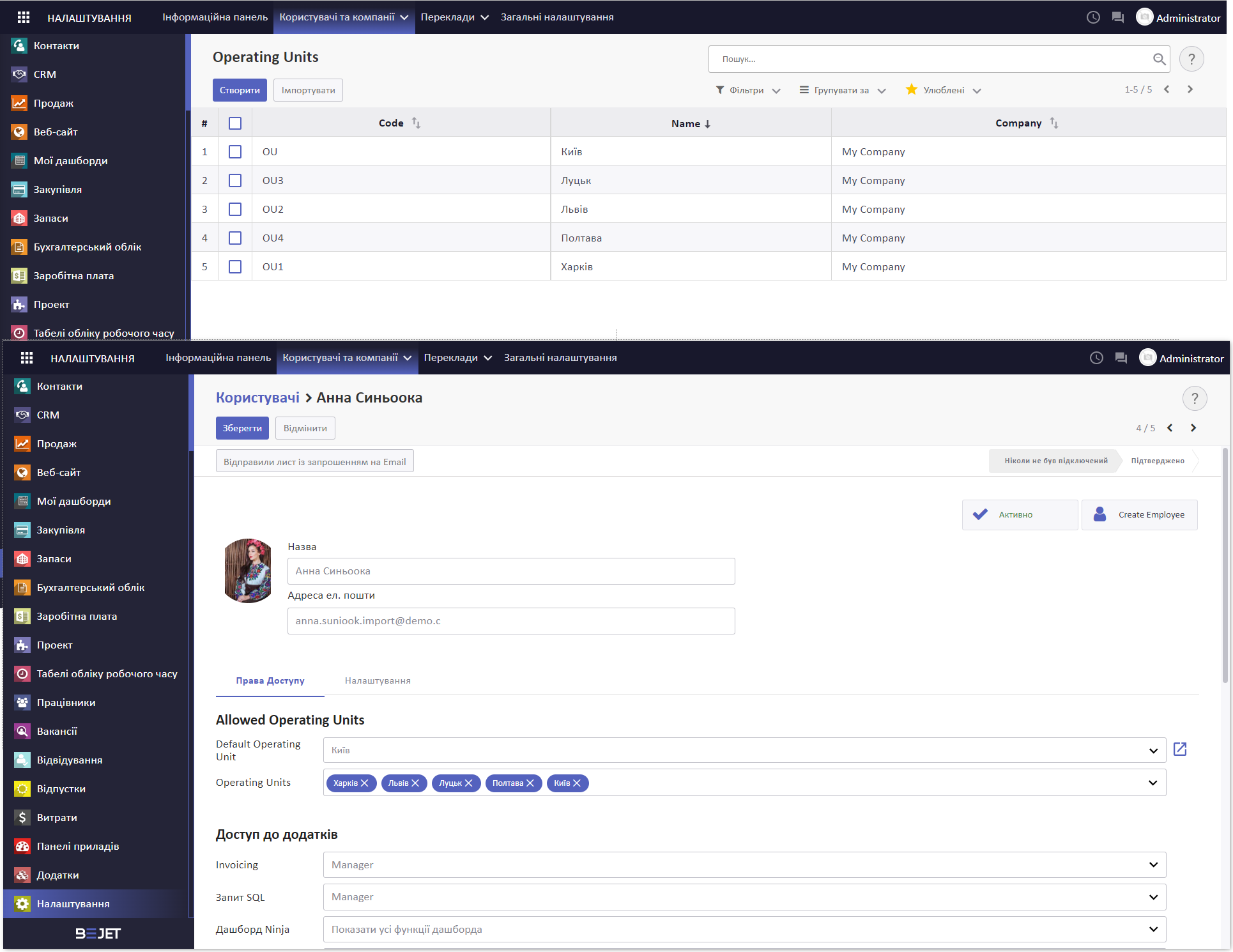Viewport: 1233px width, 952px height.
Task: Check the row checkbox for OU4 Полтава
Action: pyautogui.click(x=235, y=238)
